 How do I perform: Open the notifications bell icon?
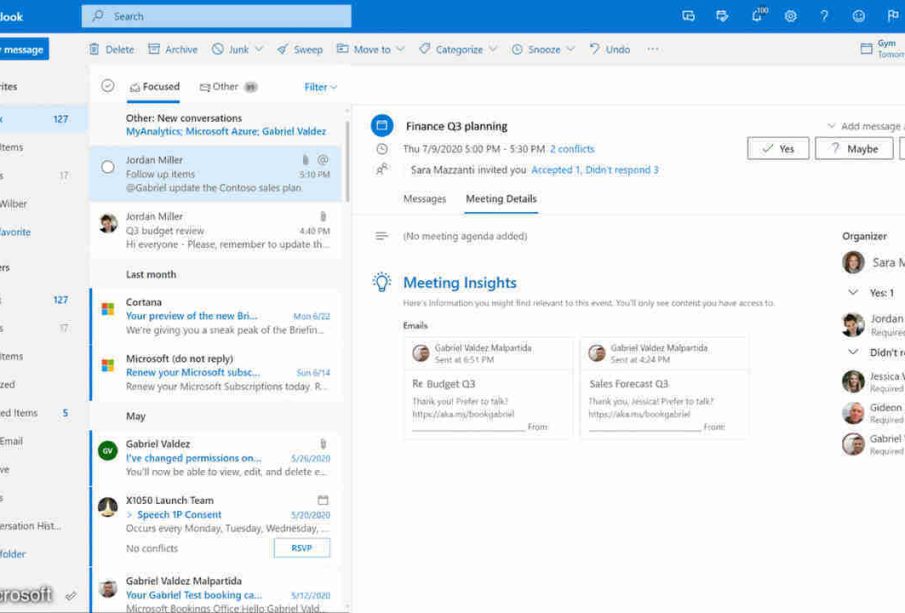757,16
